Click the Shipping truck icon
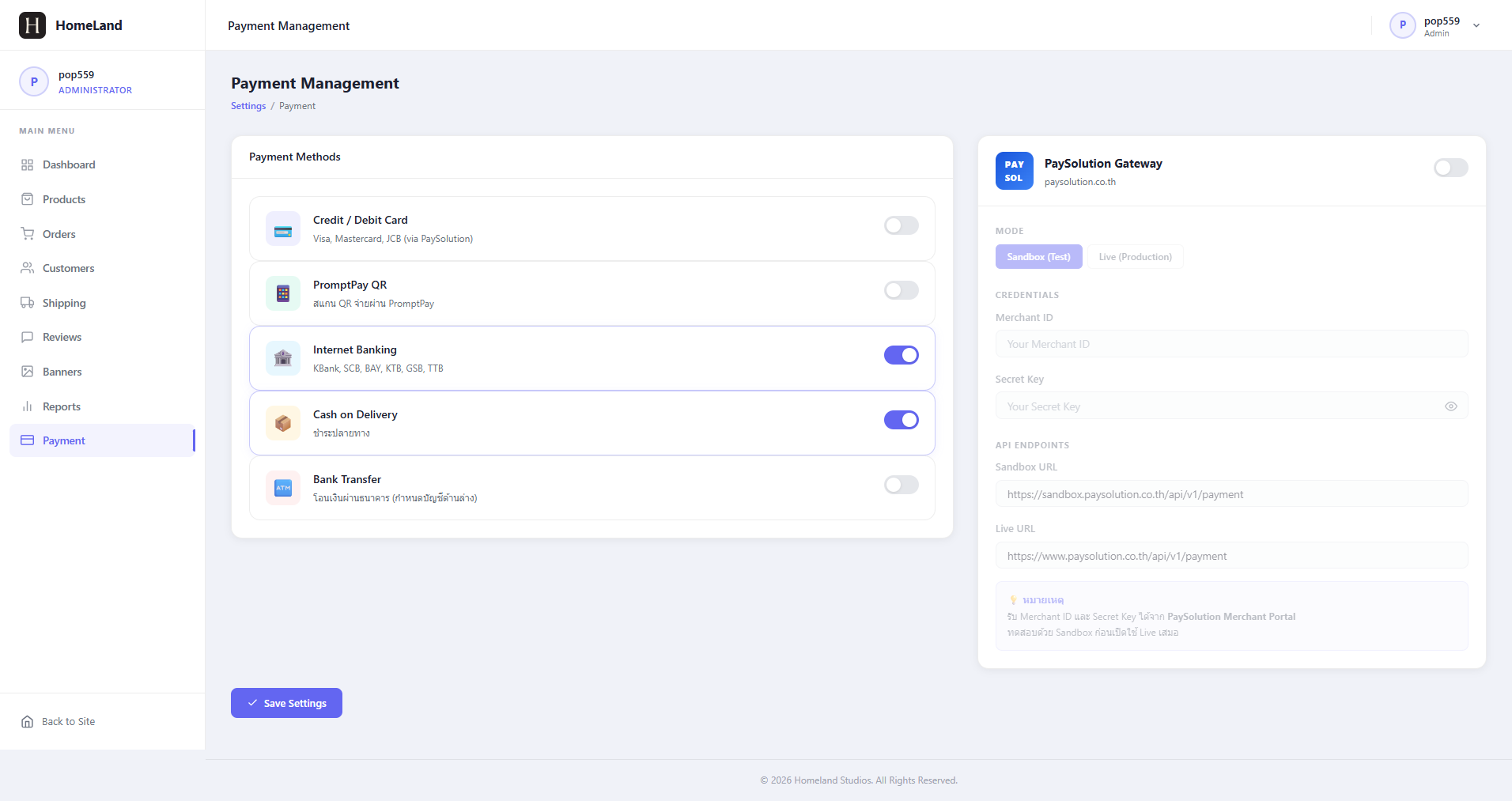The image size is (1512, 801). 28,303
